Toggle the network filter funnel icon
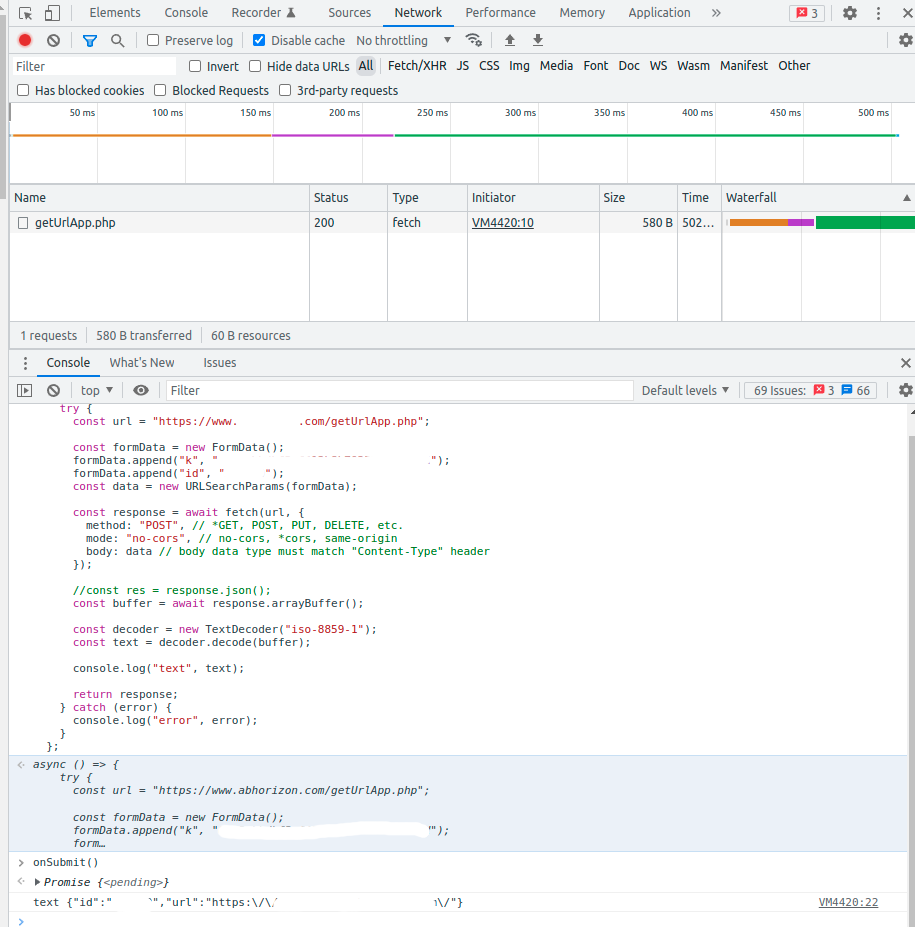 90,40
